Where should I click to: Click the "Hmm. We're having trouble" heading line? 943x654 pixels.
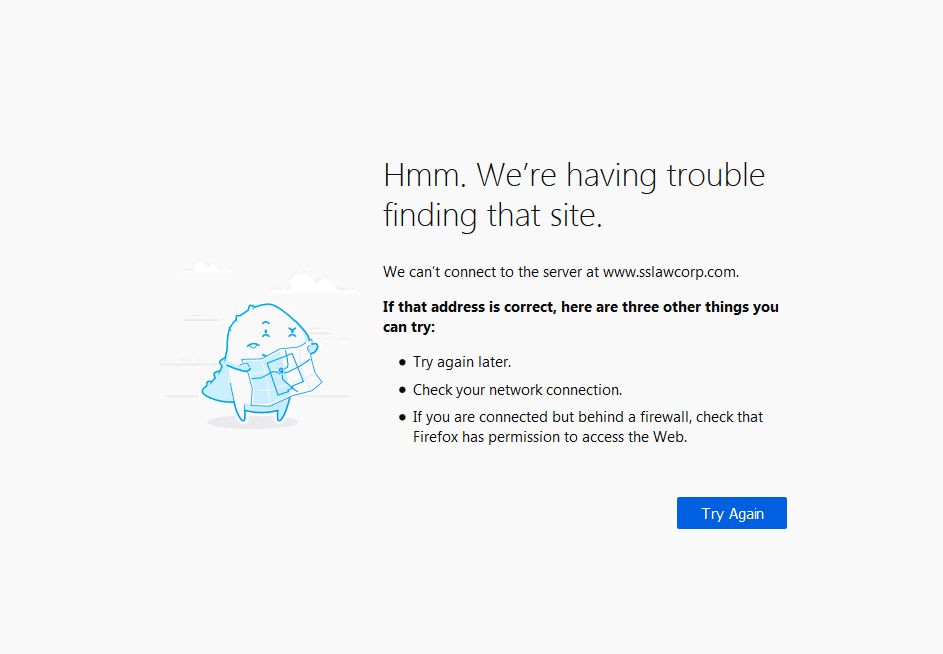(x=574, y=175)
